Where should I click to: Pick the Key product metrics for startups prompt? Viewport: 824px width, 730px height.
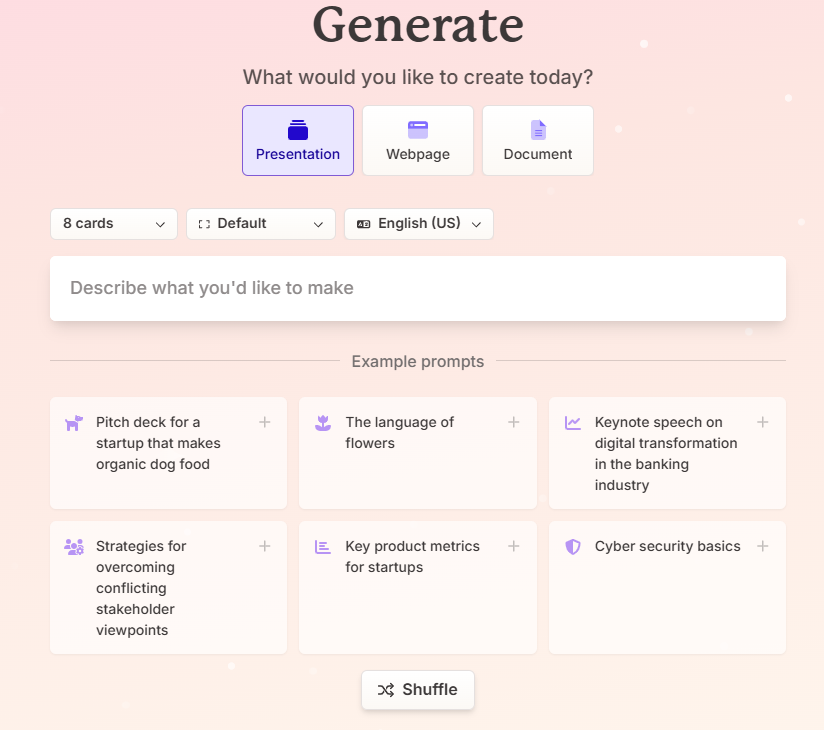pos(412,557)
